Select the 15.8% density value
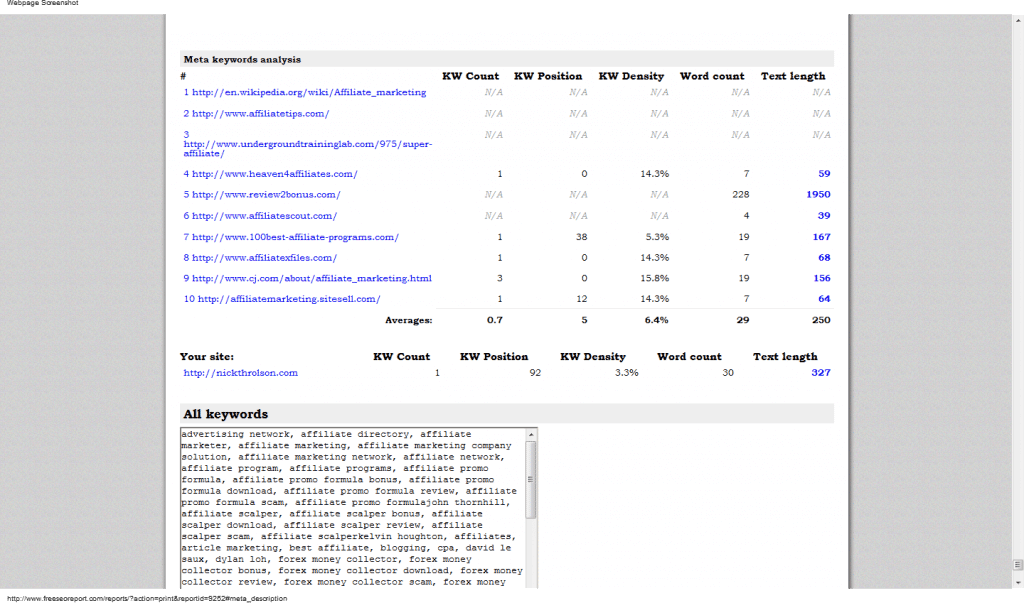1024x603 pixels. point(654,278)
